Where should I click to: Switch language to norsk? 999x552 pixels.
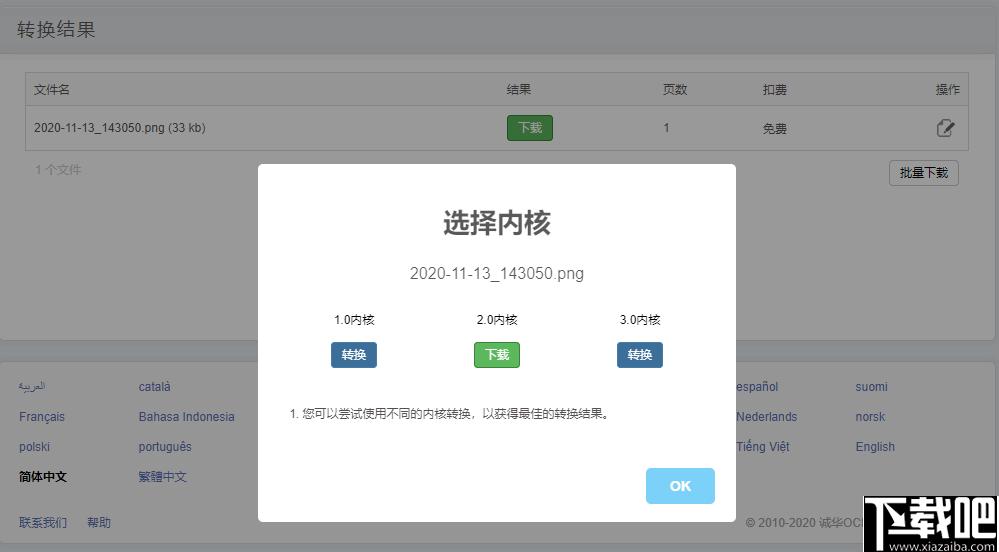click(x=870, y=417)
